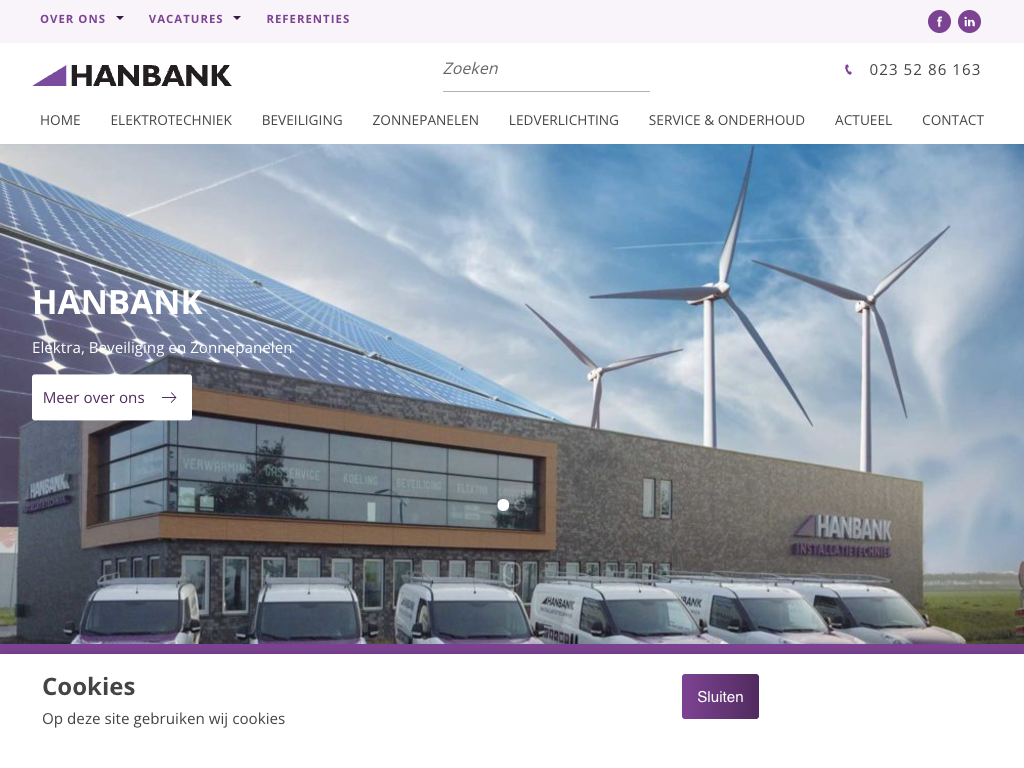Open the Actueel menu item

pos(863,120)
